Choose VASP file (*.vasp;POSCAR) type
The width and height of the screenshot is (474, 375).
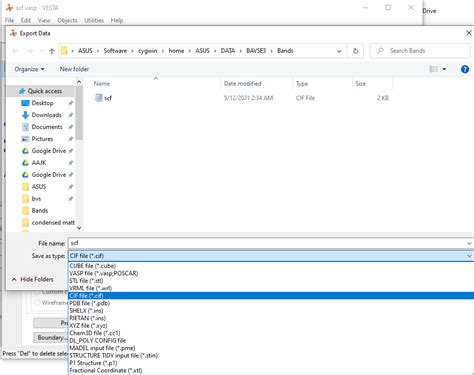[271, 273]
